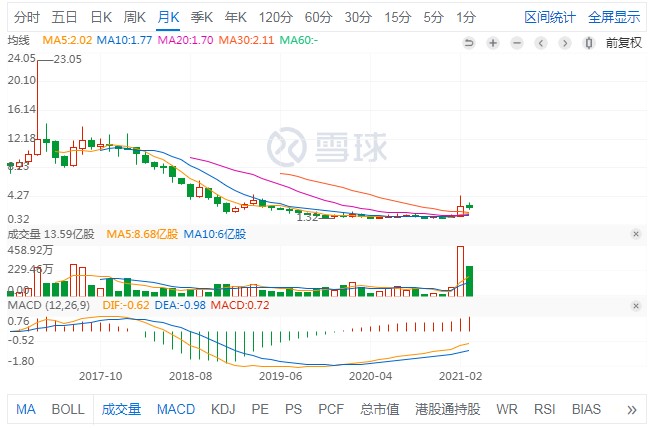
Task: Click 全屏显示 fullscreen link
Action: (x=615, y=17)
